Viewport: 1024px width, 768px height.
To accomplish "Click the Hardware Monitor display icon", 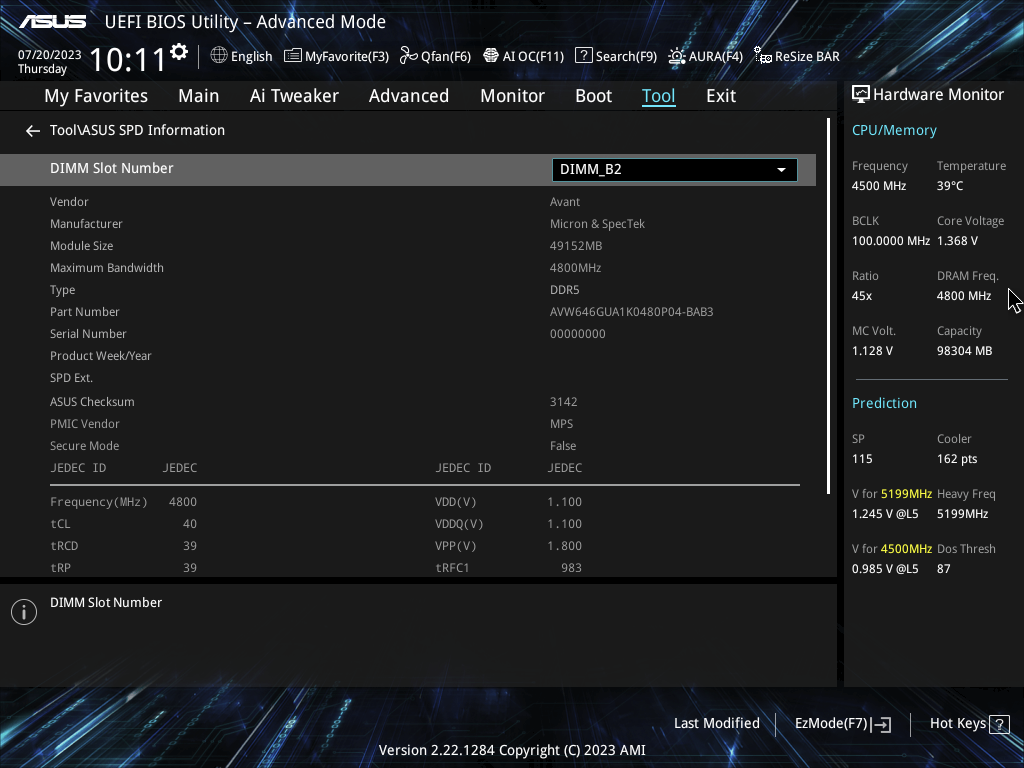I will [x=861, y=95].
